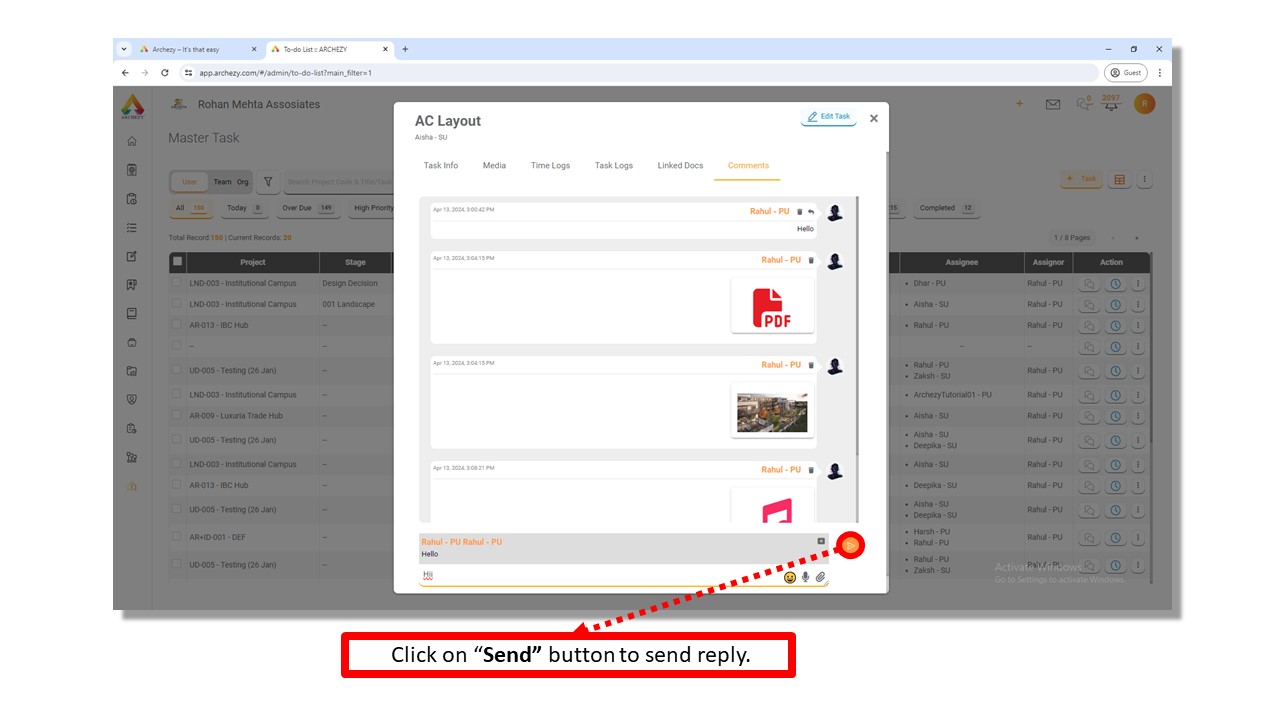Open the to-do list icon in sidebar
The image size is (1280, 720).
coord(132,228)
